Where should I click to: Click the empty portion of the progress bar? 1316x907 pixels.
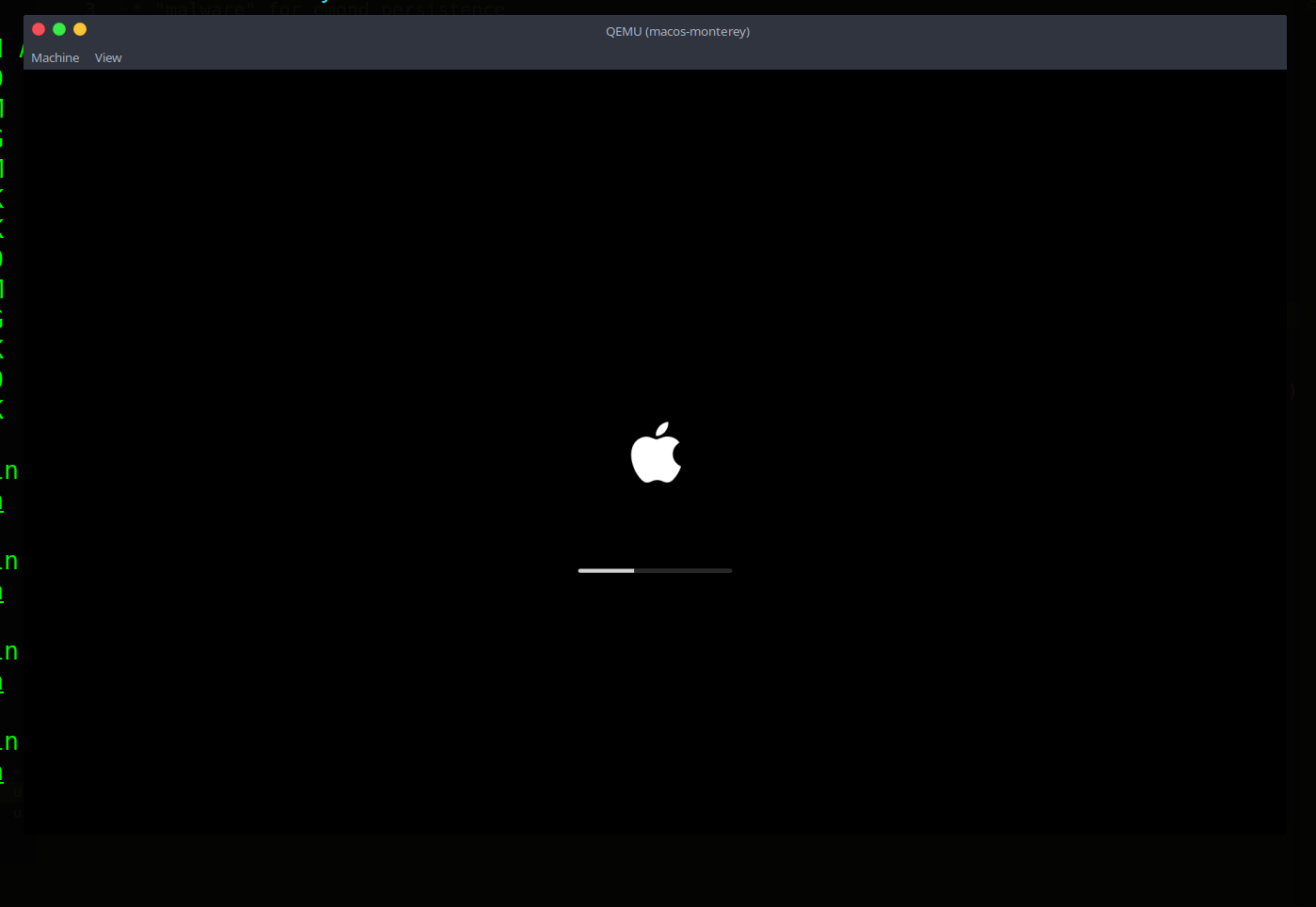pos(687,570)
